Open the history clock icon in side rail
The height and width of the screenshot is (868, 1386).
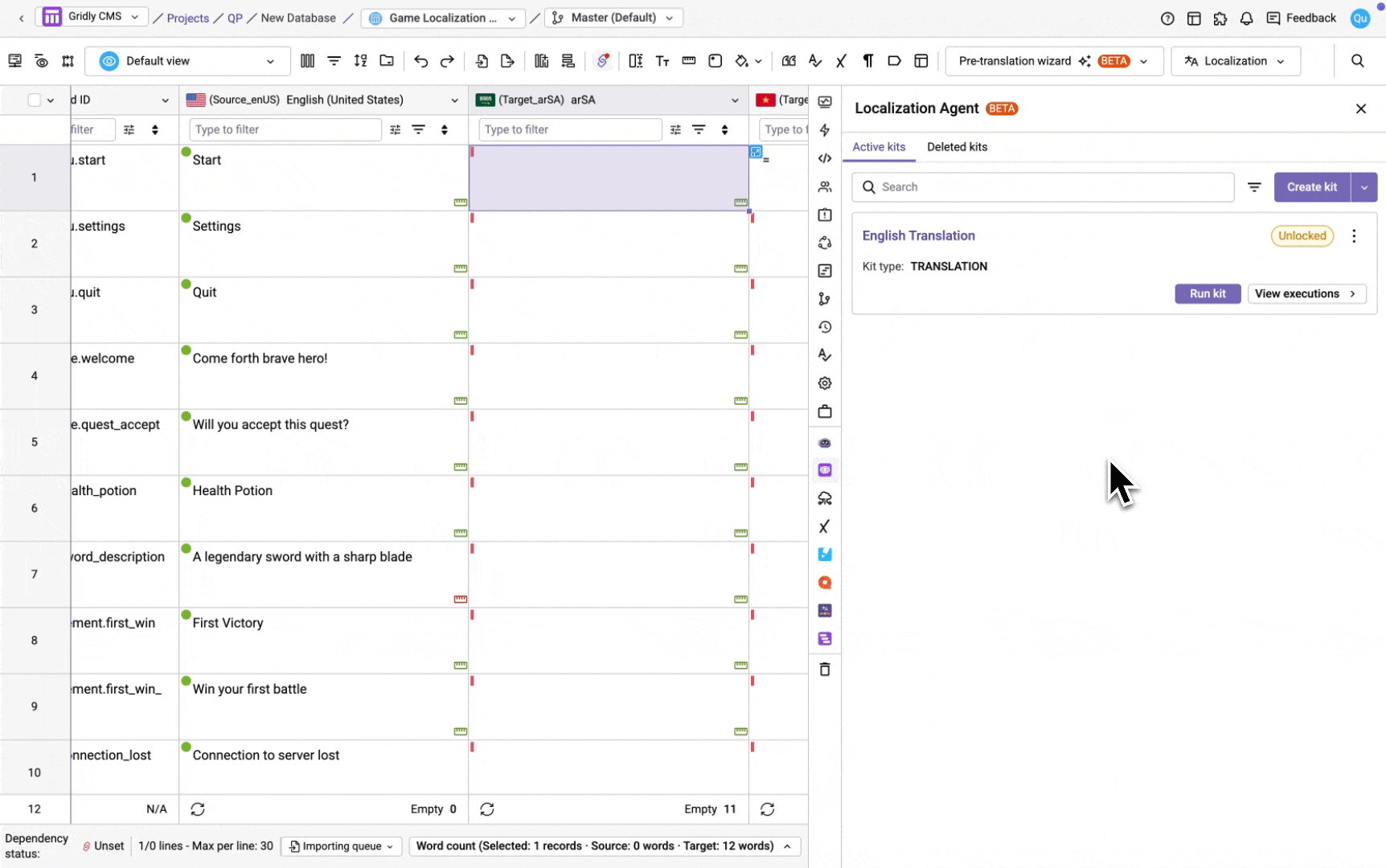tap(825, 327)
